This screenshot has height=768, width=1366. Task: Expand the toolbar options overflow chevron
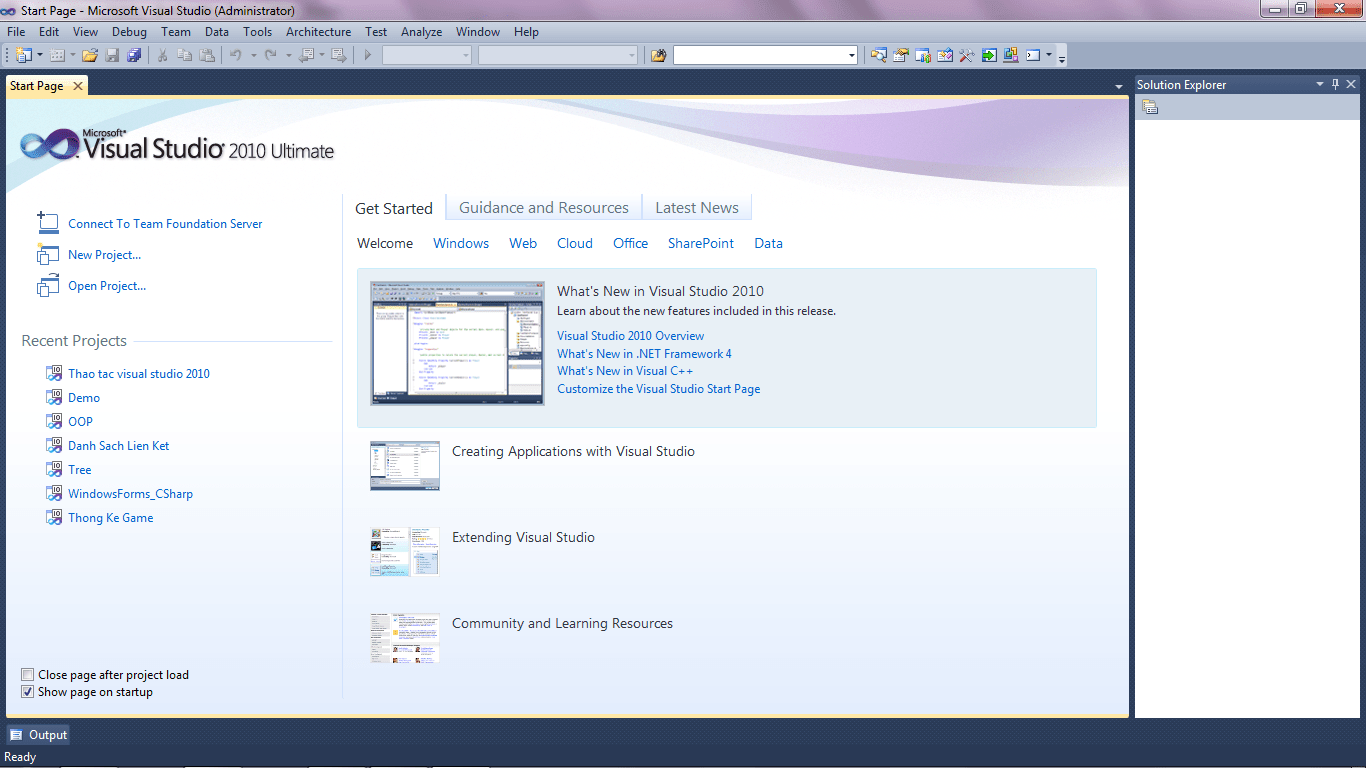(x=1061, y=58)
